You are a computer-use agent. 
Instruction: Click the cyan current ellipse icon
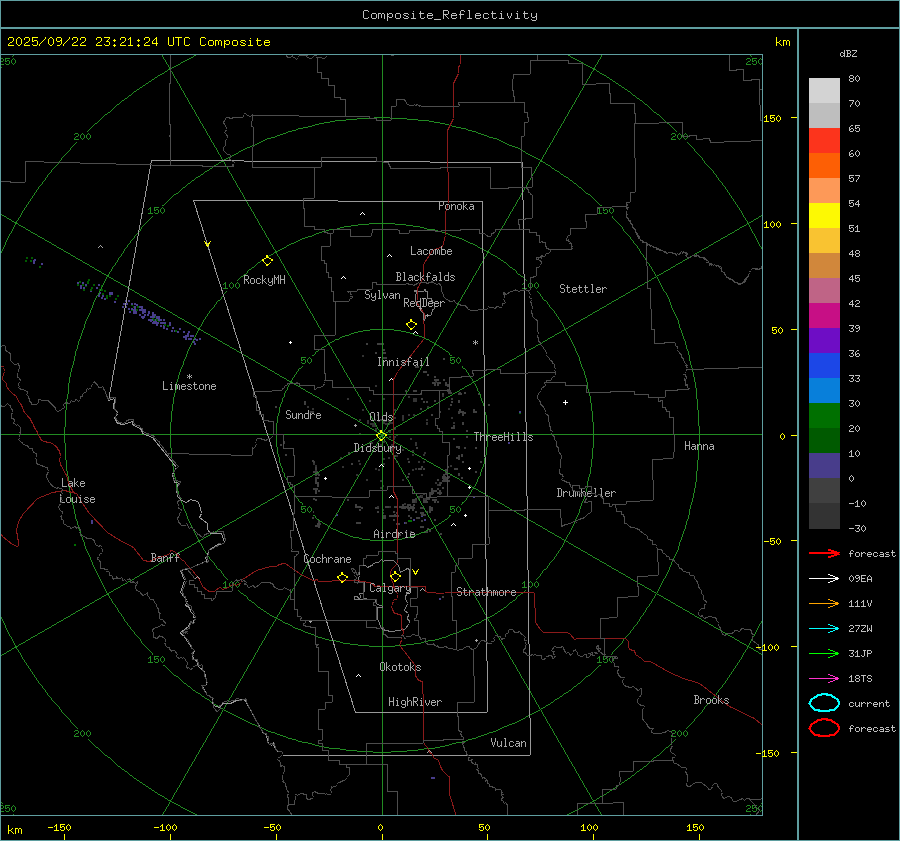(x=824, y=703)
